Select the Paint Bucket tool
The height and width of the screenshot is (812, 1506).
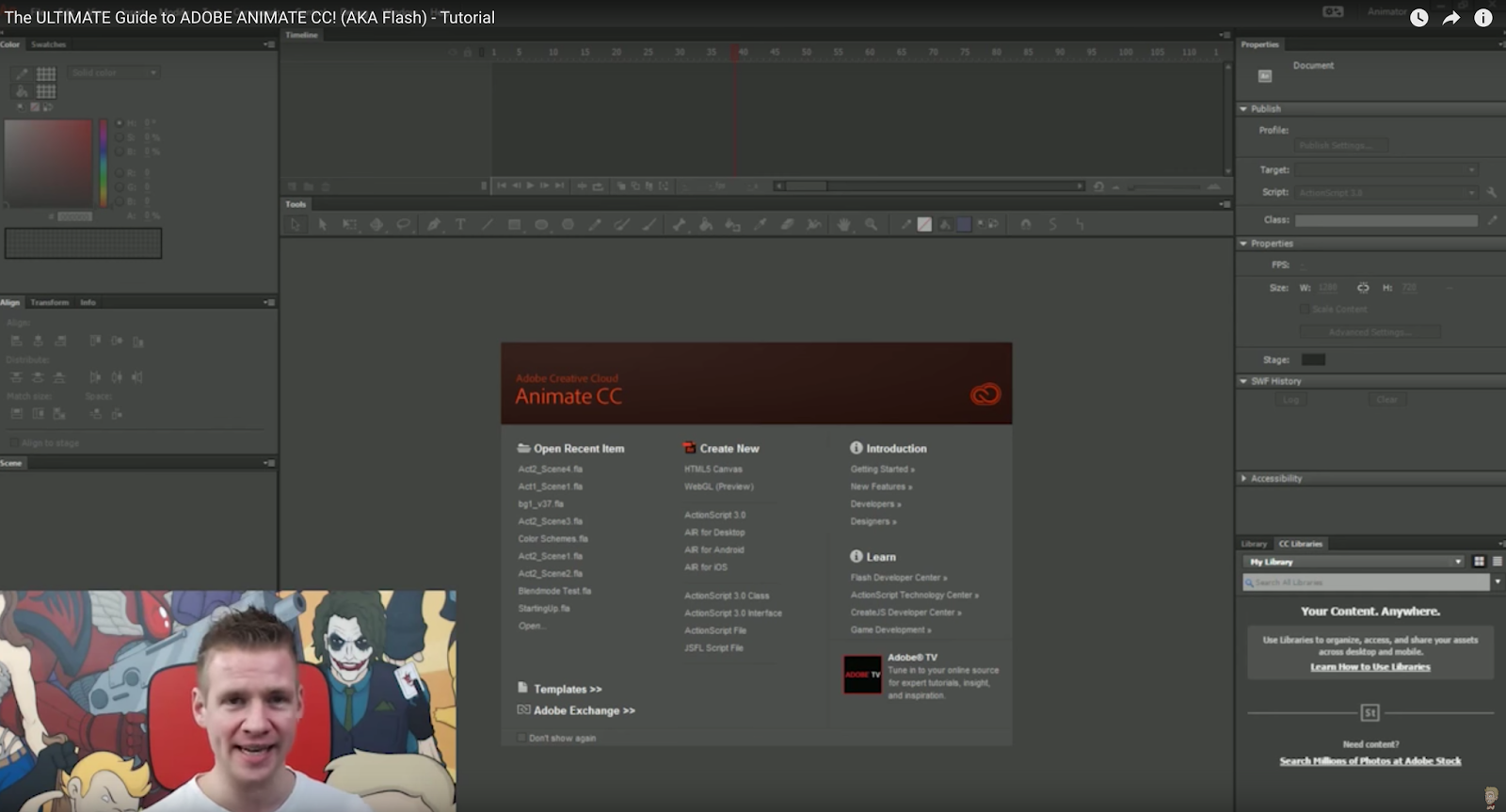(706, 224)
